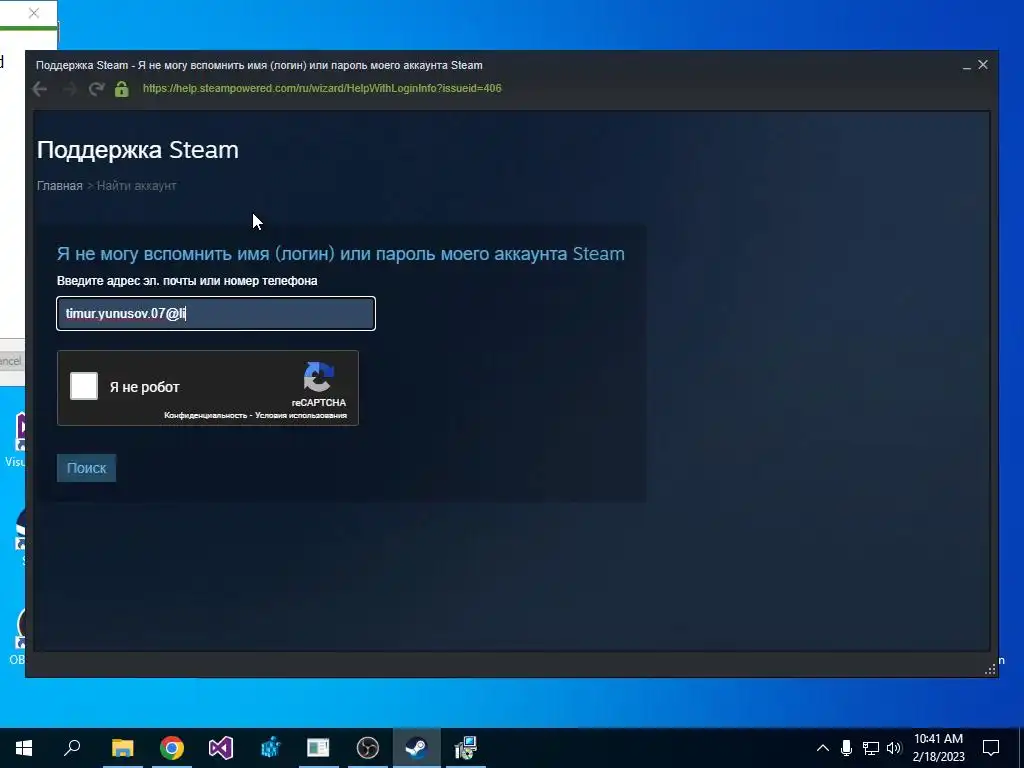Reload the Steam support page

(x=97, y=89)
